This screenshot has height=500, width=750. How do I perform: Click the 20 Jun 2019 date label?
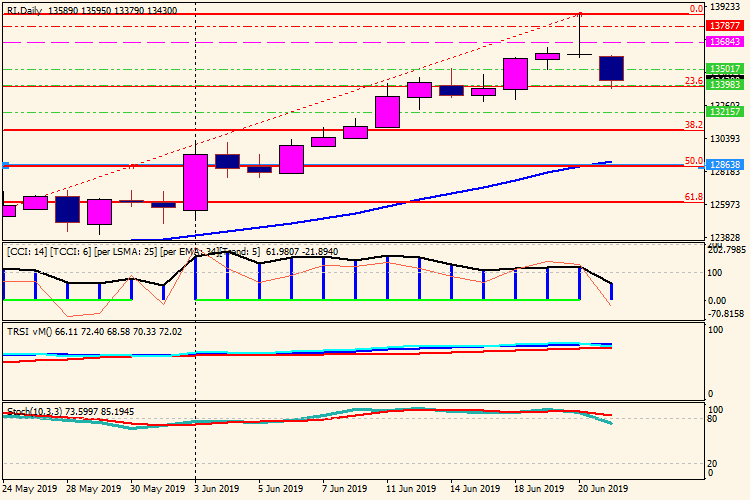coord(603,489)
